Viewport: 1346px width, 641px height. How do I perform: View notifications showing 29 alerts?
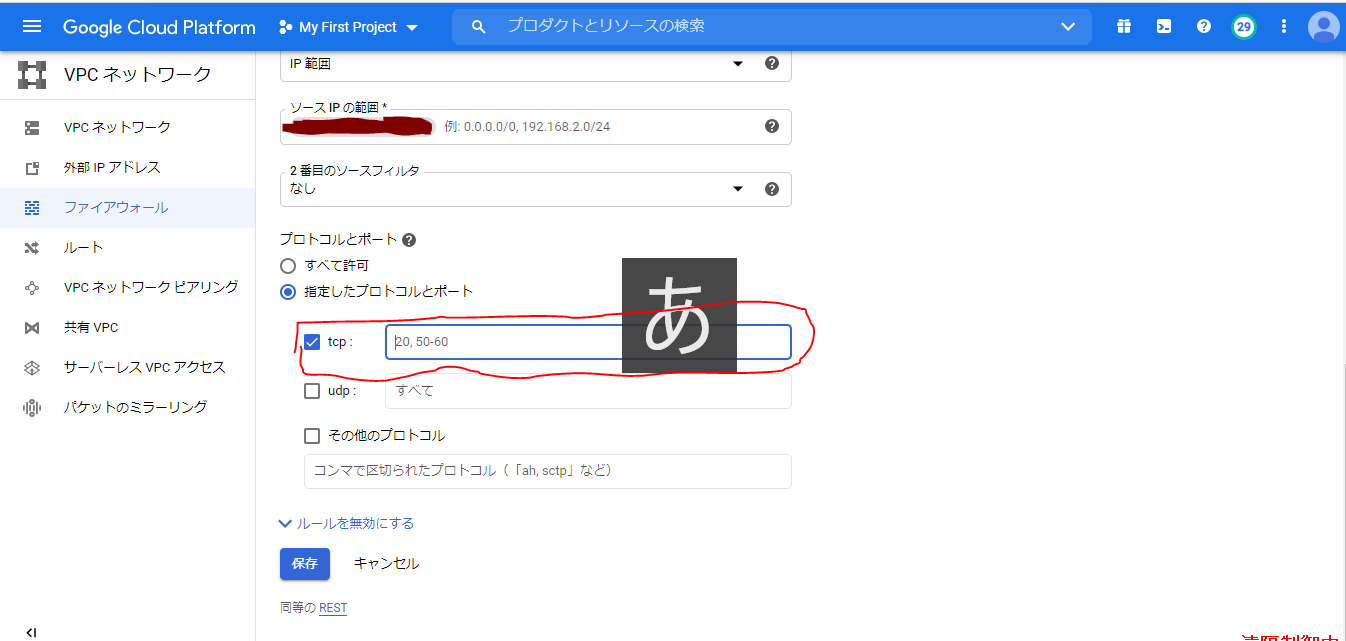click(1243, 26)
